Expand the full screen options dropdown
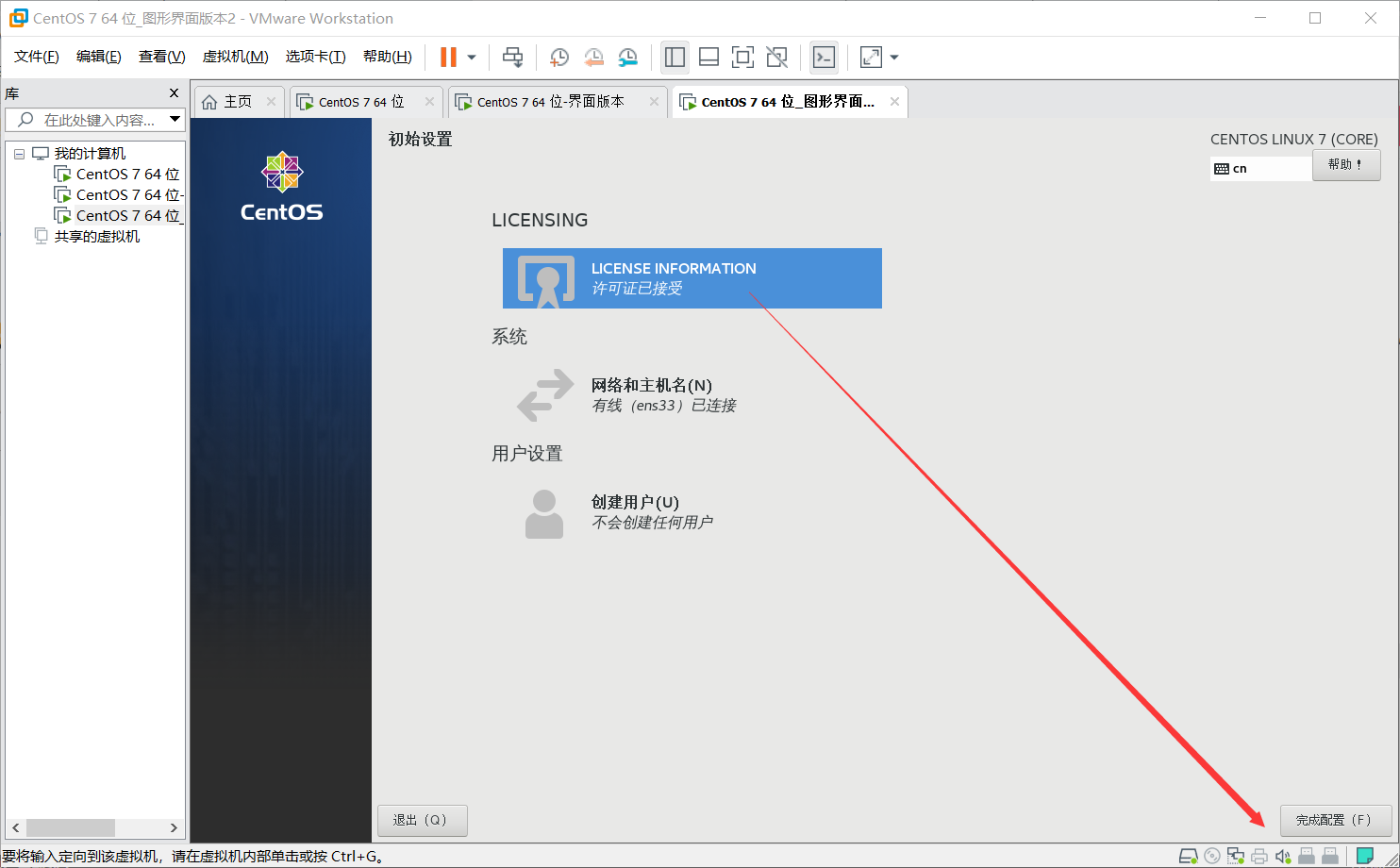 click(893, 57)
